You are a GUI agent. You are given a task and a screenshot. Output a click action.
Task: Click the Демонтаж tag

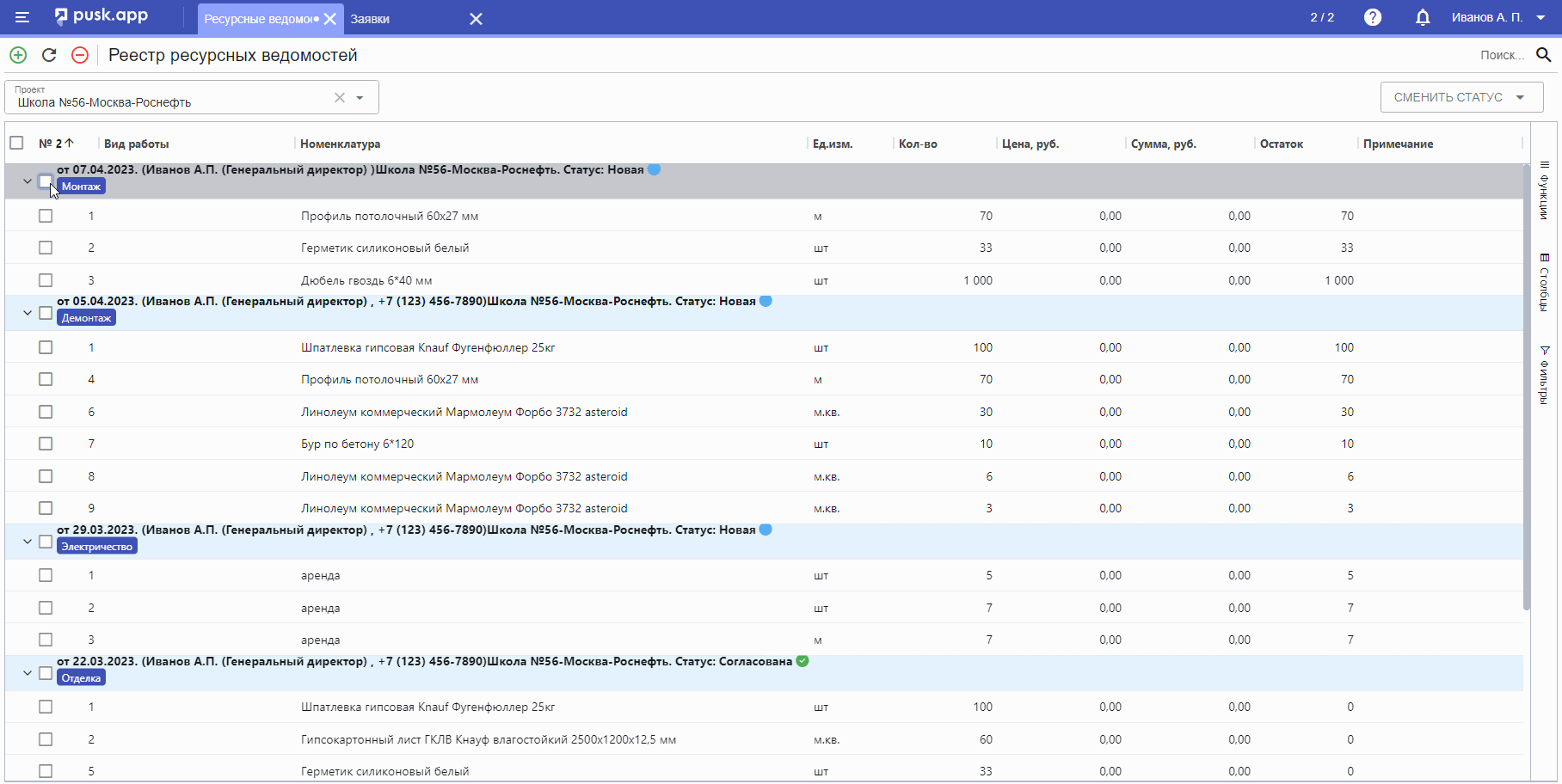[x=86, y=318]
